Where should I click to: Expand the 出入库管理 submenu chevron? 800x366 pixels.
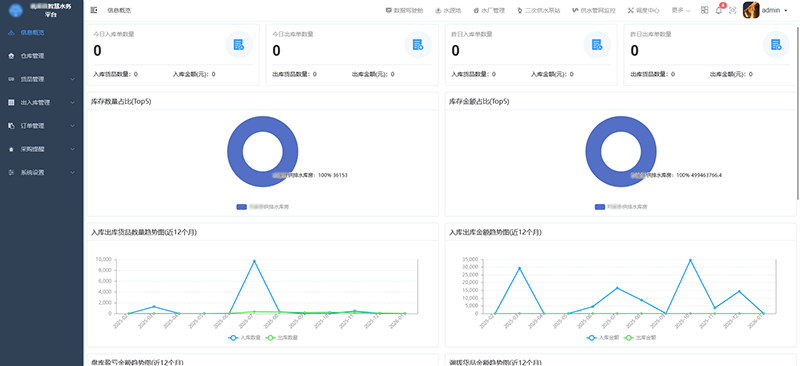pyautogui.click(x=72, y=103)
